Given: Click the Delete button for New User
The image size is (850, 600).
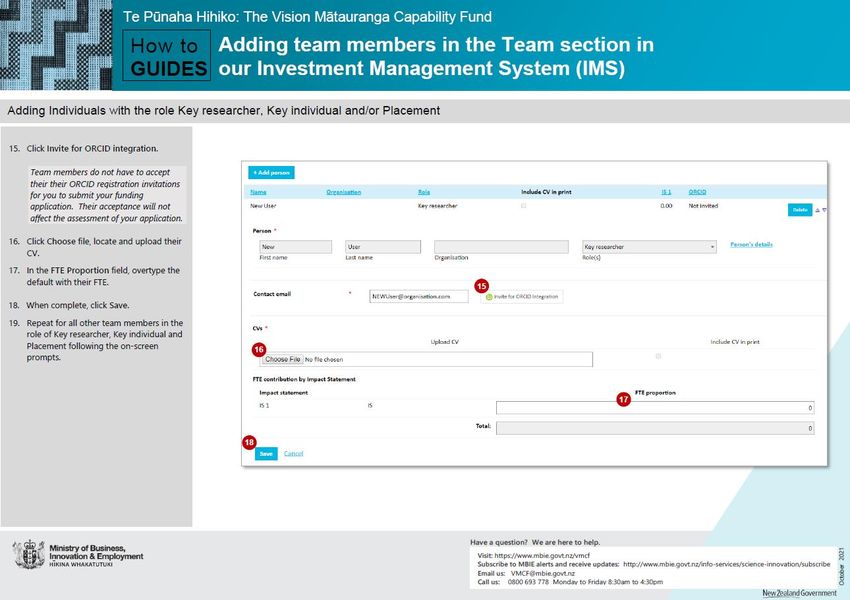Looking at the screenshot, I should (x=800, y=210).
